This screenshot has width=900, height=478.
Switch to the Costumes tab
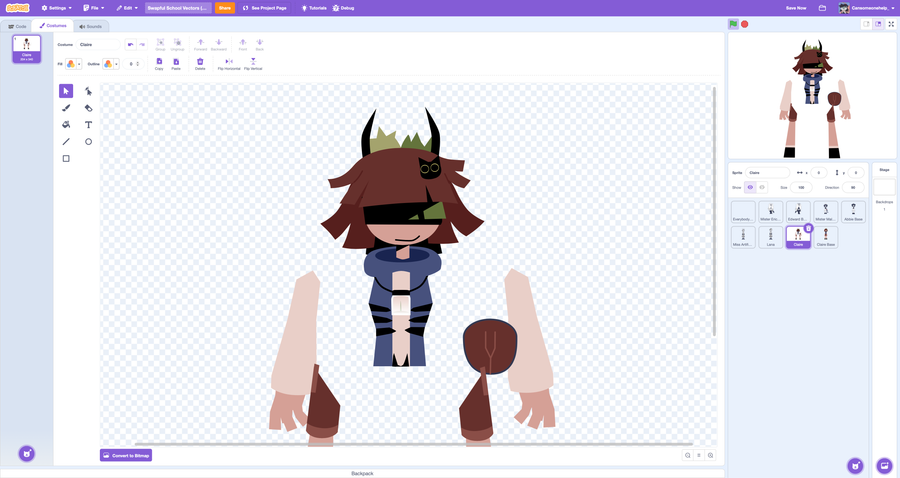click(53, 26)
